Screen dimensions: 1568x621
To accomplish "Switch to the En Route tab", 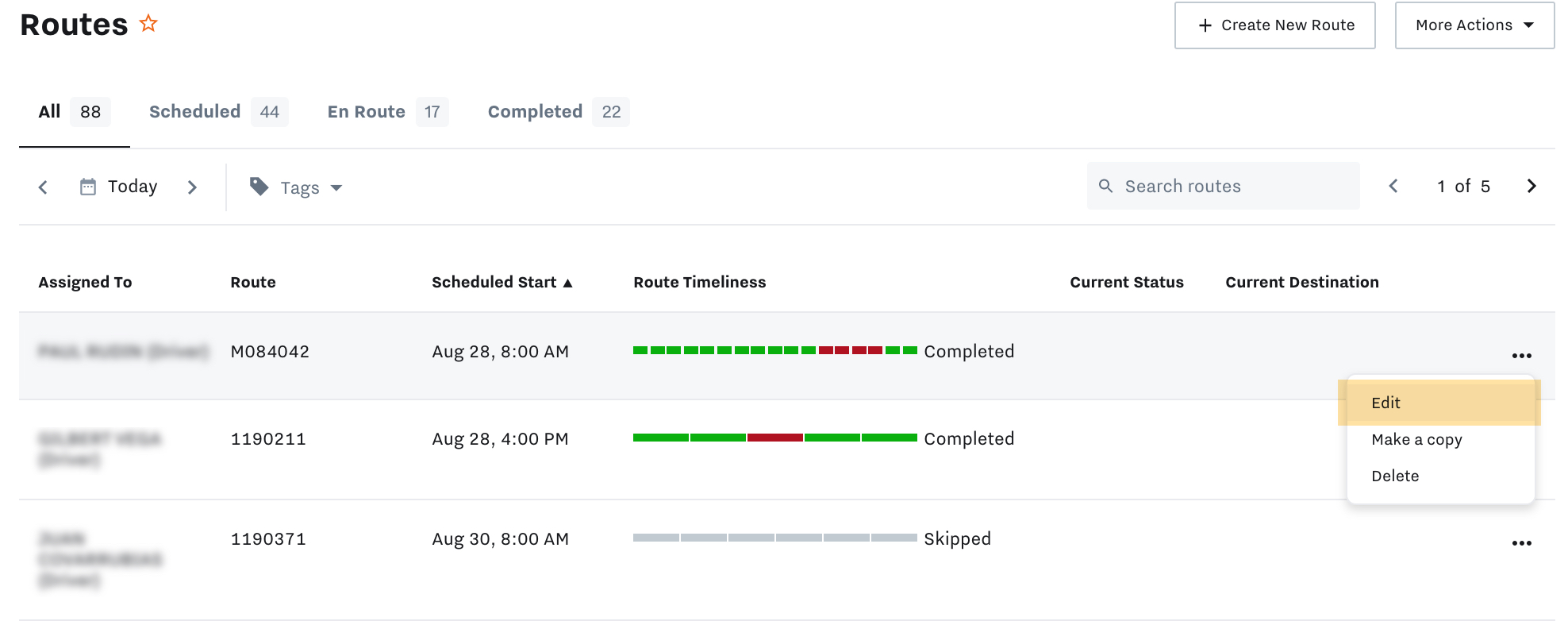I will point(367,112).
